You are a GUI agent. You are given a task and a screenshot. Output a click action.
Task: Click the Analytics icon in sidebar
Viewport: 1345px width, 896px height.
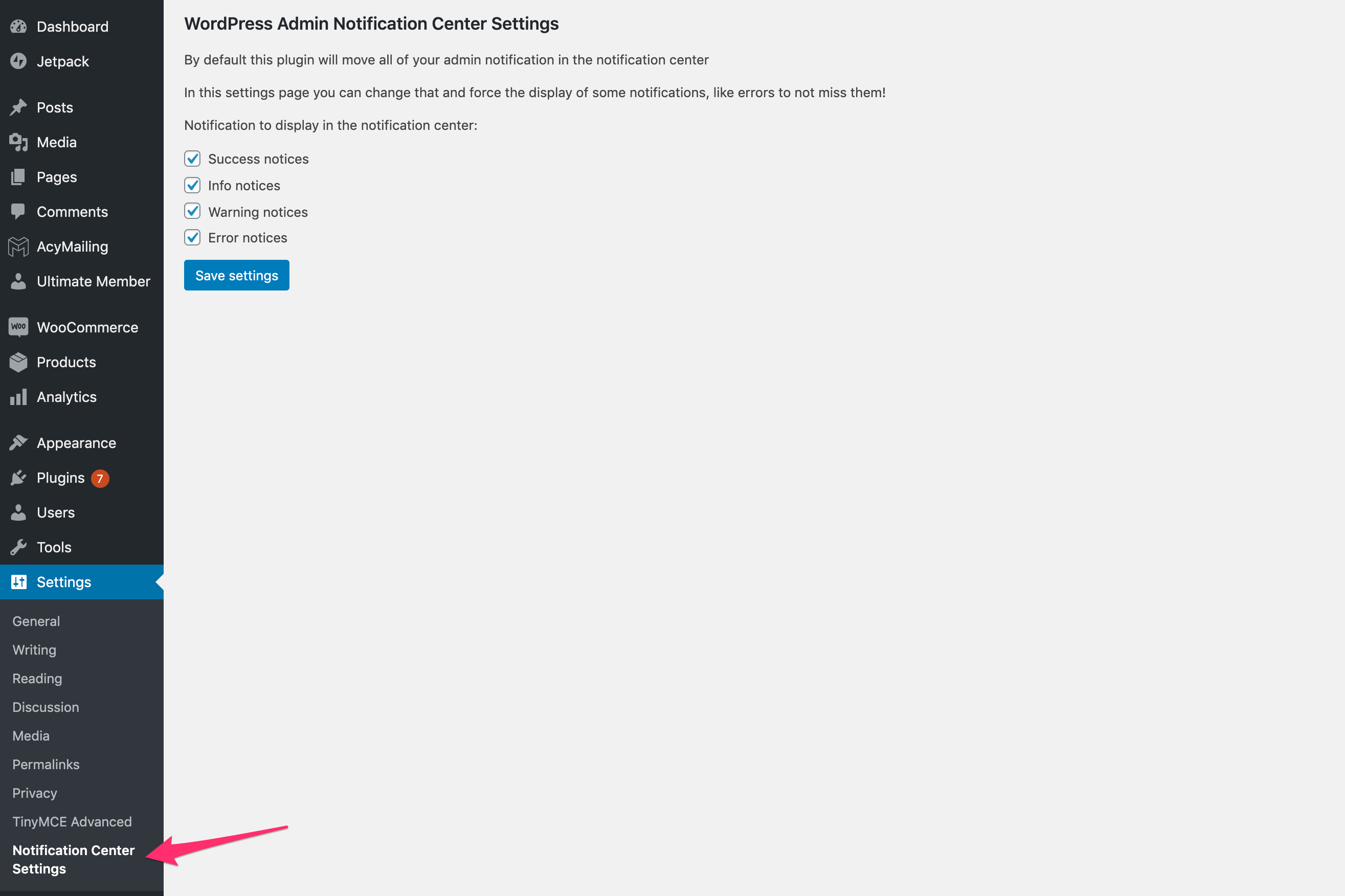point(18,396)
